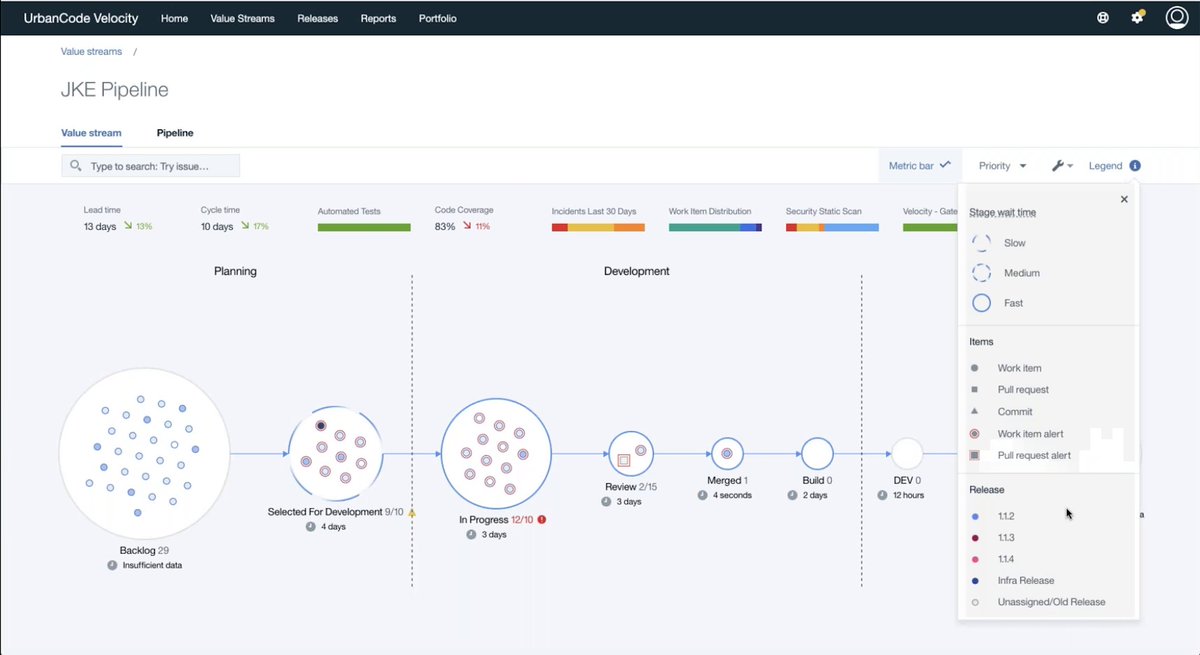Screen dimensions: 1200x655
Task: Close the Legend panel
Action: coord(1124,198)
